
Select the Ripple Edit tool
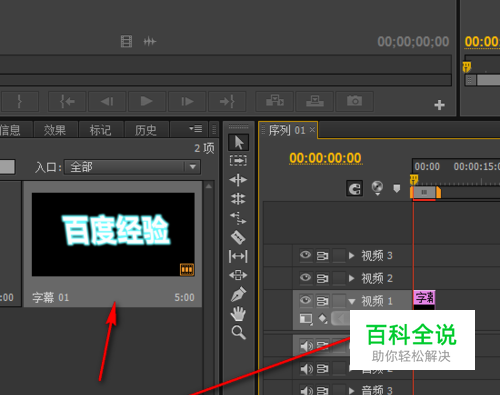238,180
